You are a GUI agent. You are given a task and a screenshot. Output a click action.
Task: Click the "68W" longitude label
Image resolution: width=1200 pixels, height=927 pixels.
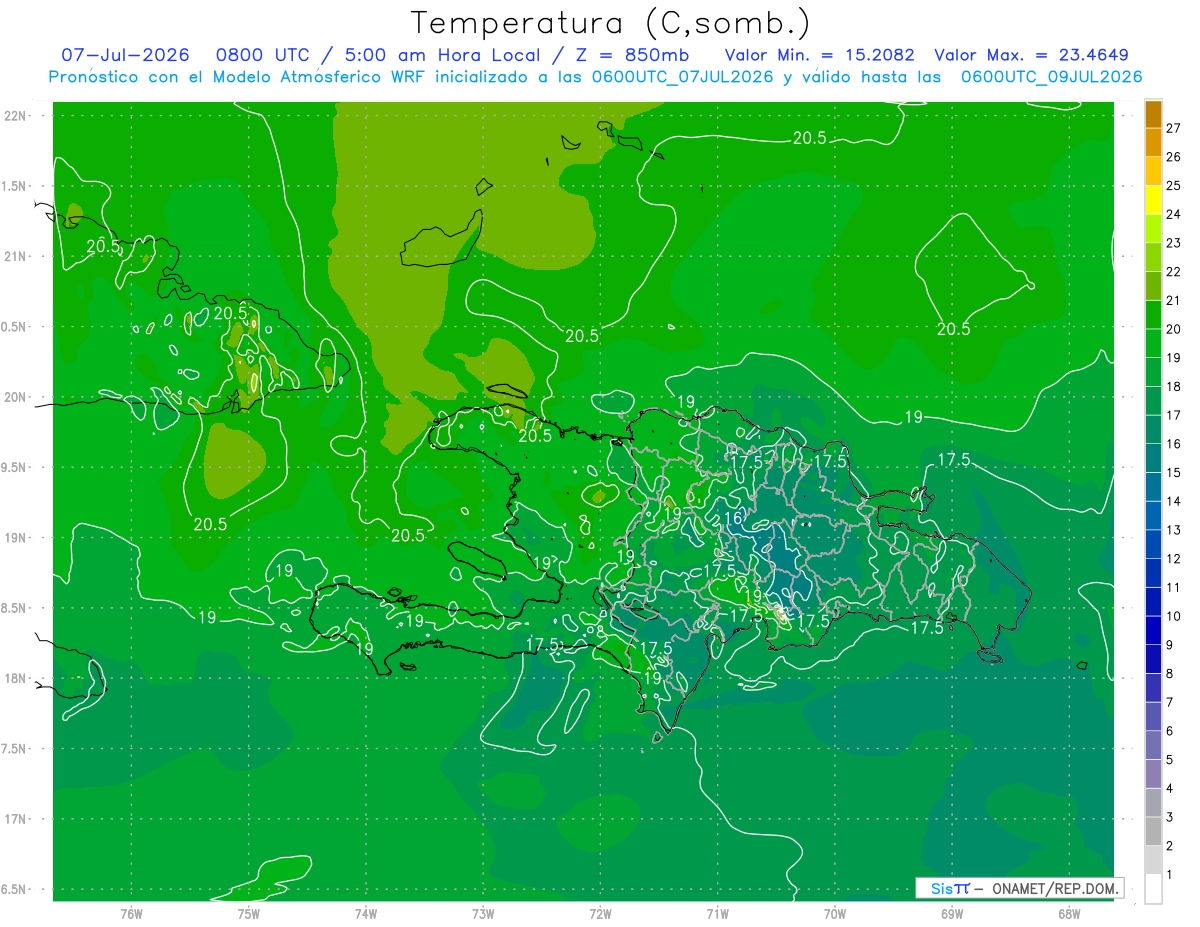(x=1069, y=914)
